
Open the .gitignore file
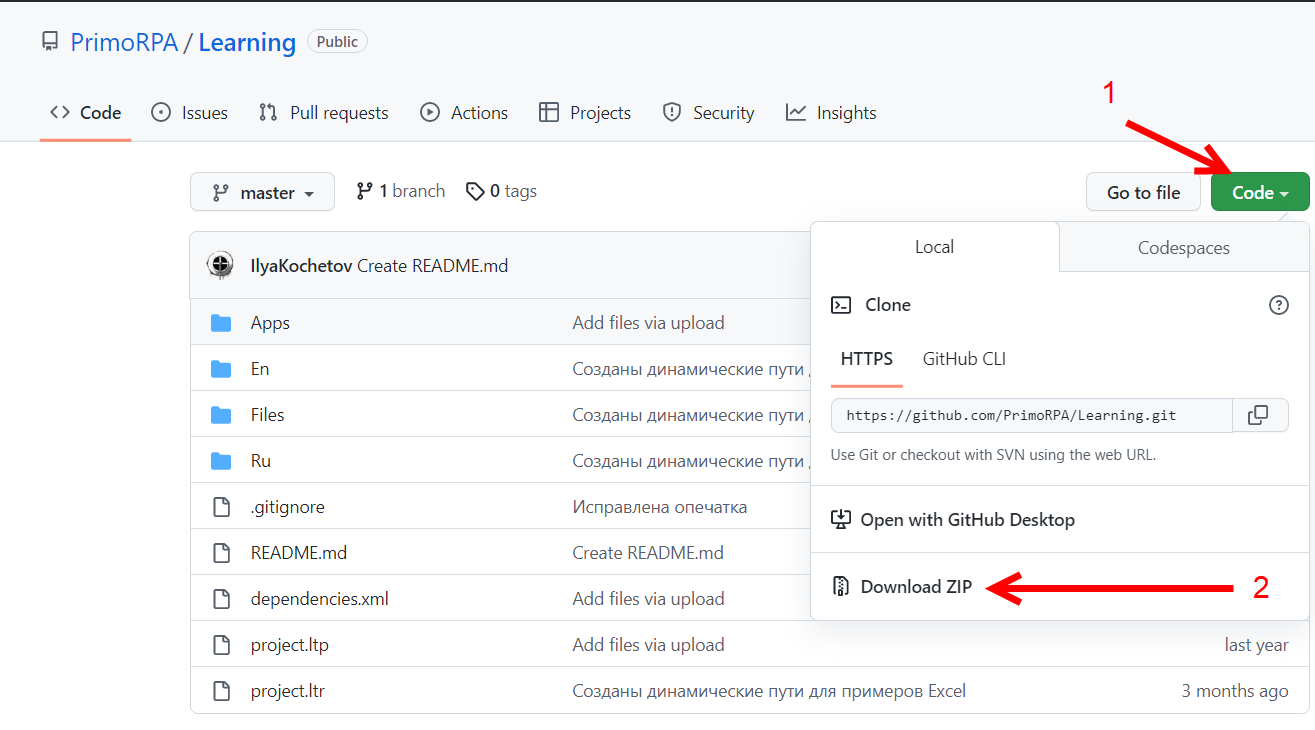click(x=287, y=507)
